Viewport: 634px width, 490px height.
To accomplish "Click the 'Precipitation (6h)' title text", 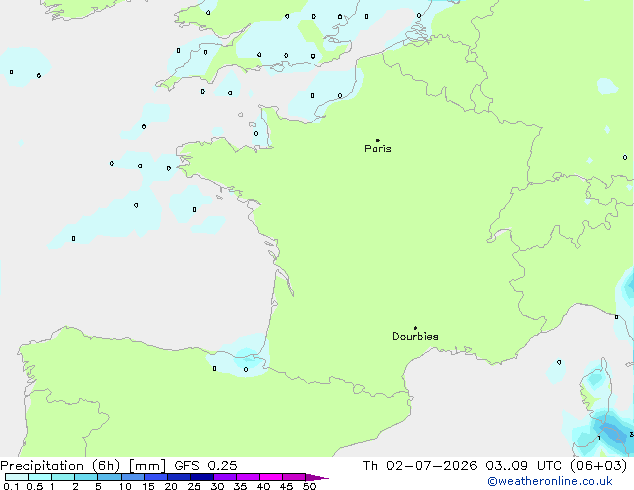I will click(x=60, y=466).
